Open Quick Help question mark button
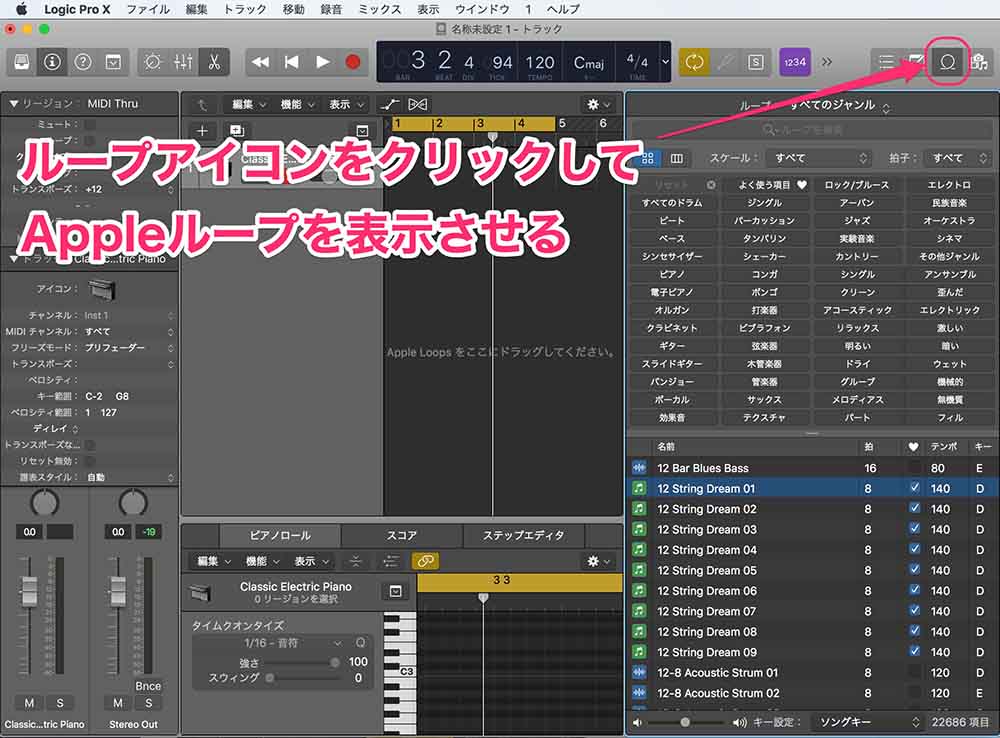Image resolution: width=1000 pixels, height=738 pixels. pyautogui.click(x=83, y=62)
